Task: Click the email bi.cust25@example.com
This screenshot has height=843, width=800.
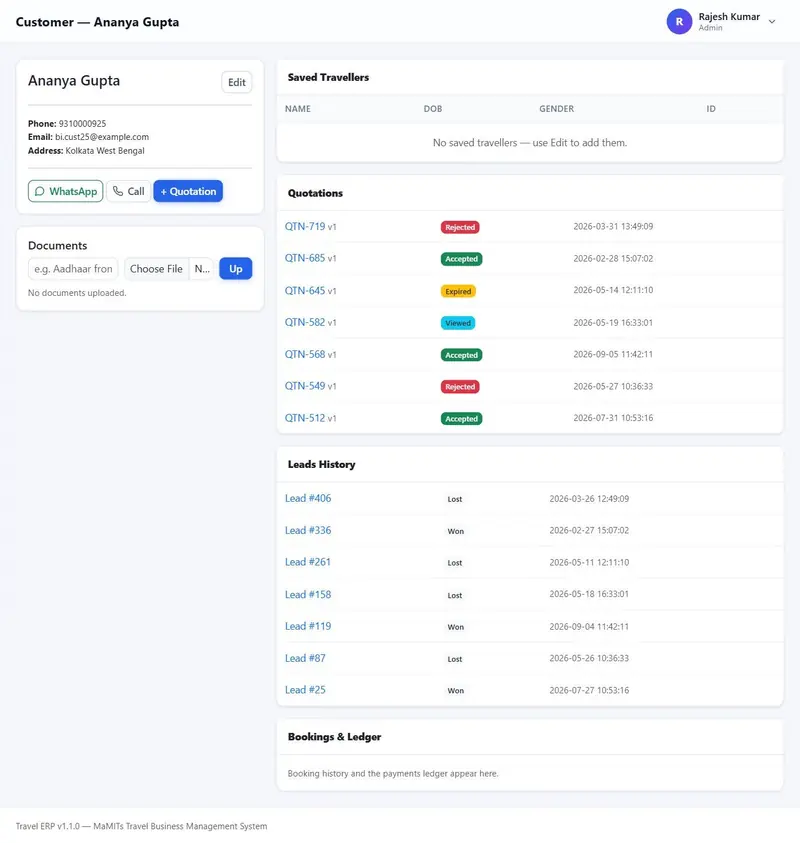Action: pos(102,137)
